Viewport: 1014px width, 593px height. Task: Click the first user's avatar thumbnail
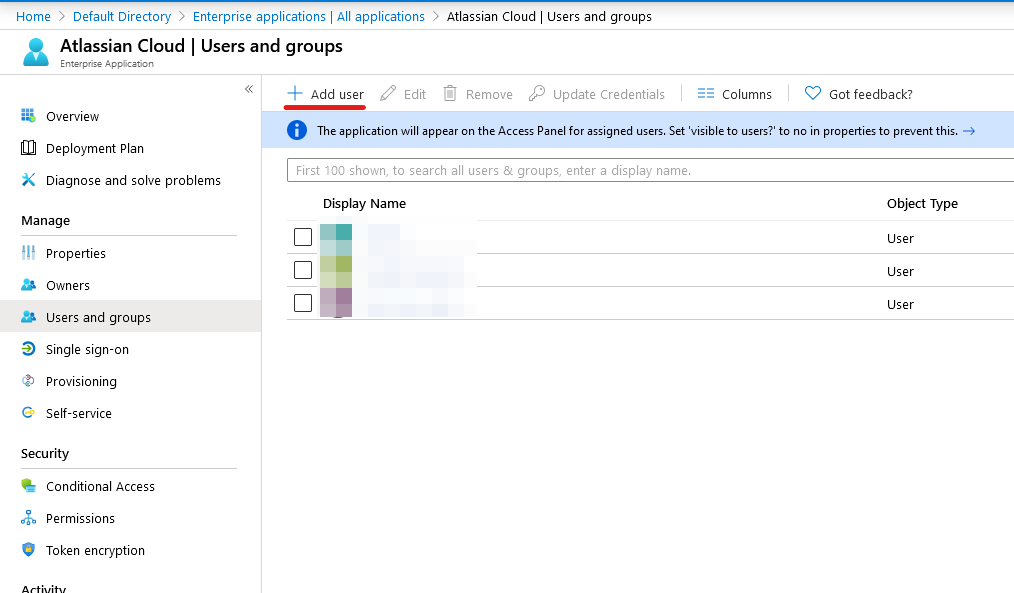(x=336, y=238)
